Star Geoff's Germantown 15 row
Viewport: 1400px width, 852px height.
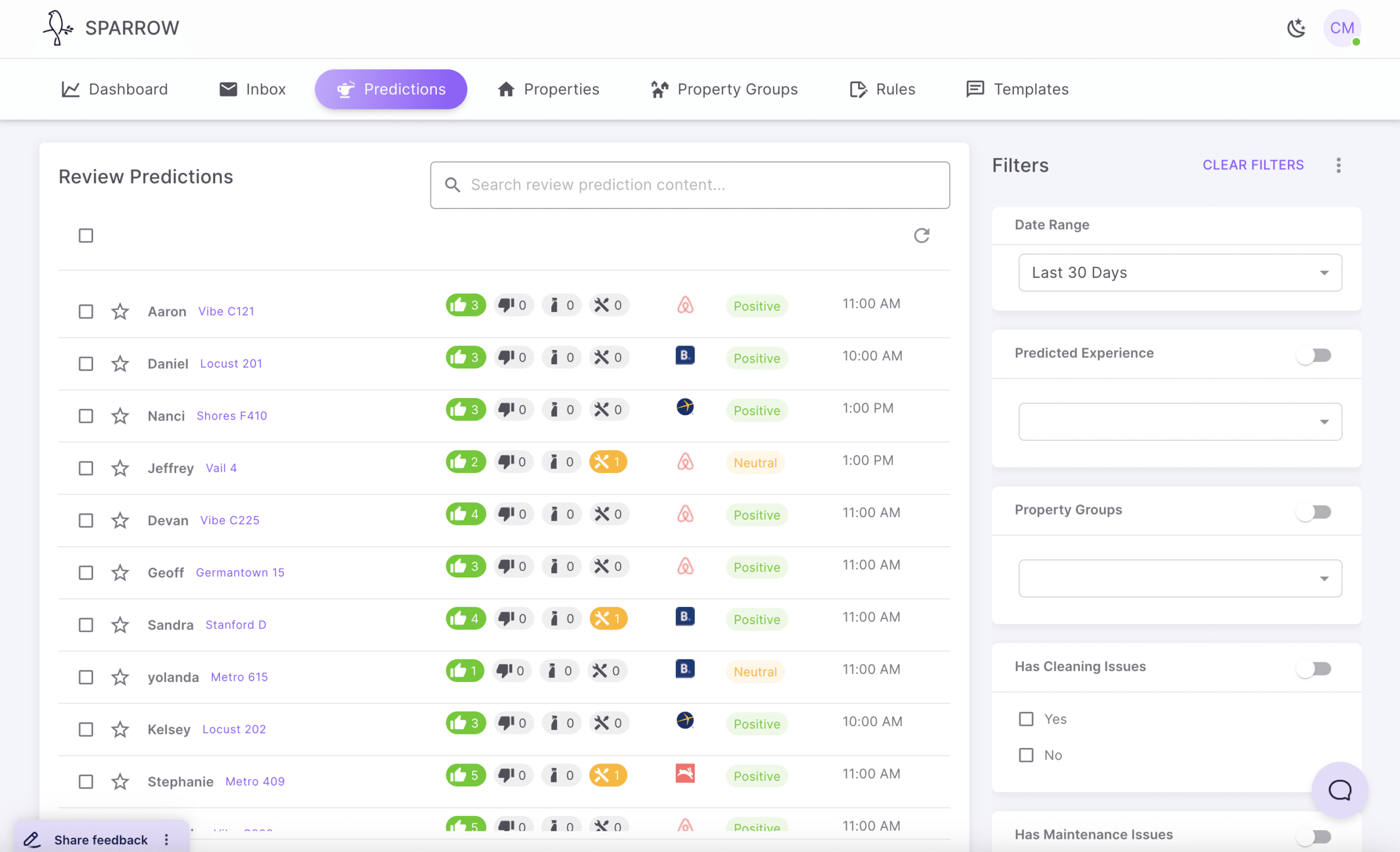[x=120, y=573]
